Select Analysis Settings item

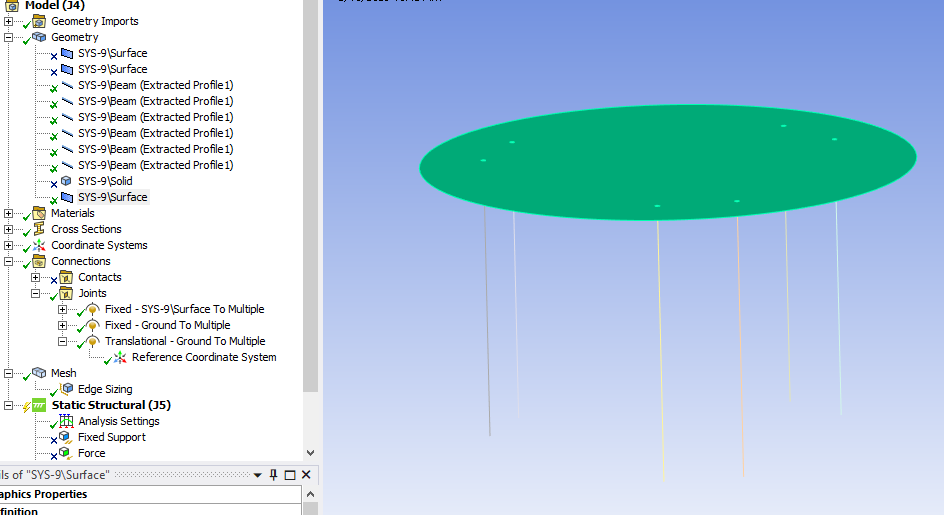coord(119,421)
